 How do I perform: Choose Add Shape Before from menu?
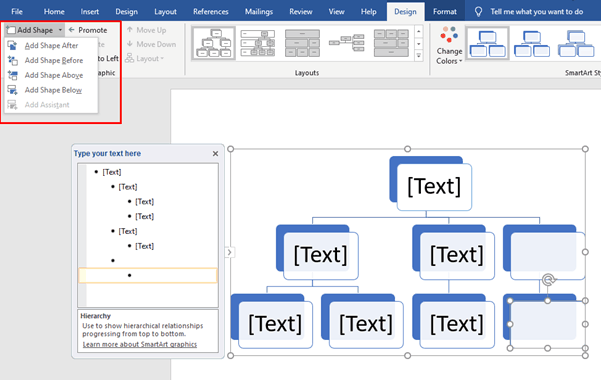[54, 61]
